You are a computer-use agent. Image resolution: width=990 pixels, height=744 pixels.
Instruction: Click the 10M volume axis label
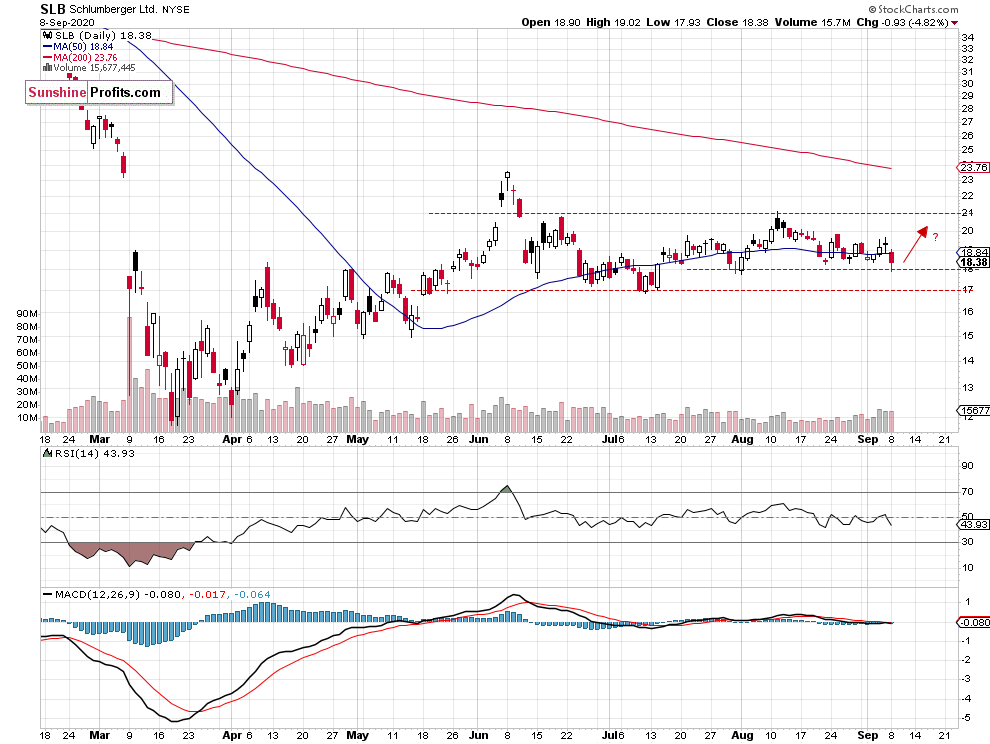pos(27,417)
